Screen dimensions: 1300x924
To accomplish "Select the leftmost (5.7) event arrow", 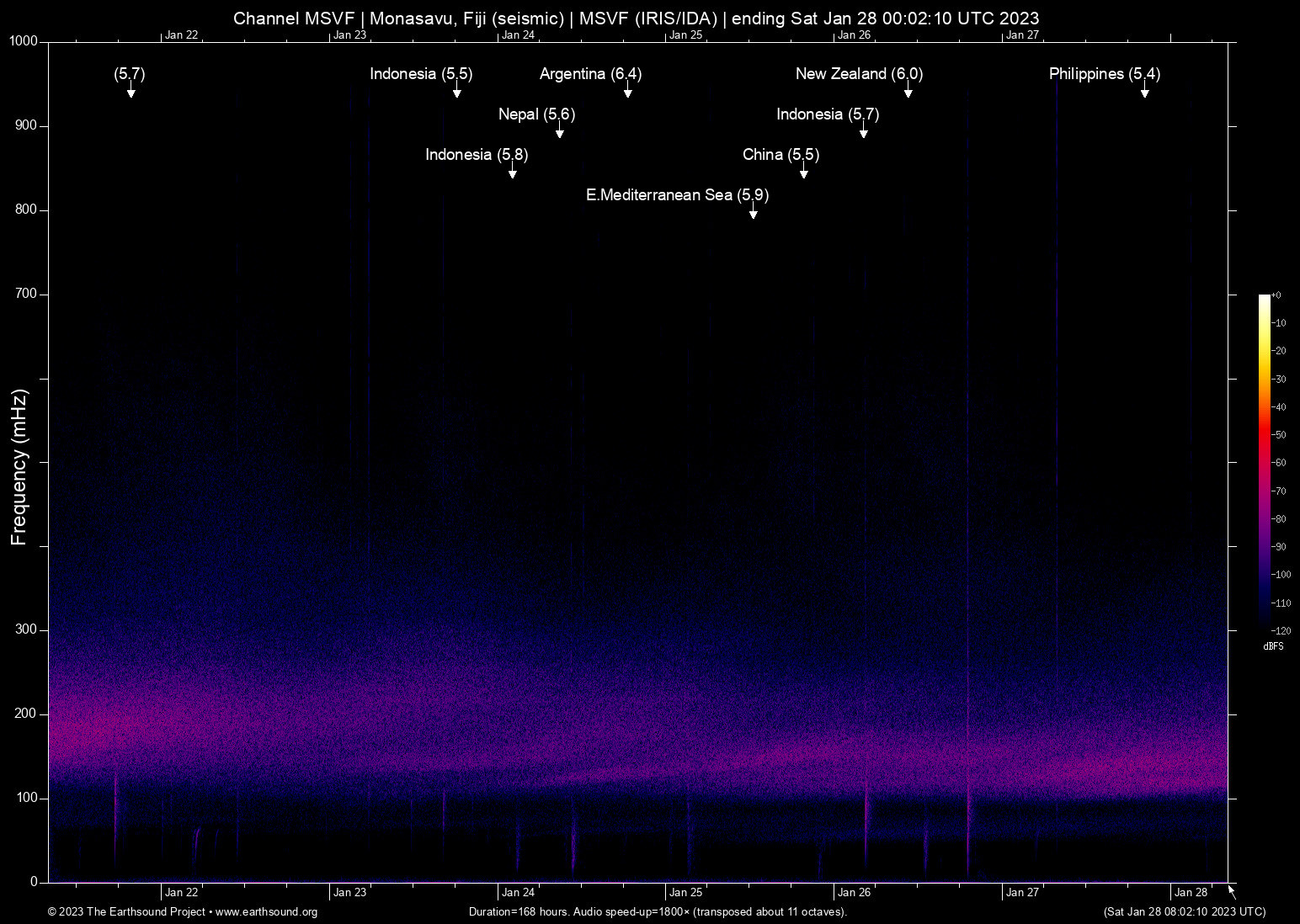I will (x=131, y=93).
